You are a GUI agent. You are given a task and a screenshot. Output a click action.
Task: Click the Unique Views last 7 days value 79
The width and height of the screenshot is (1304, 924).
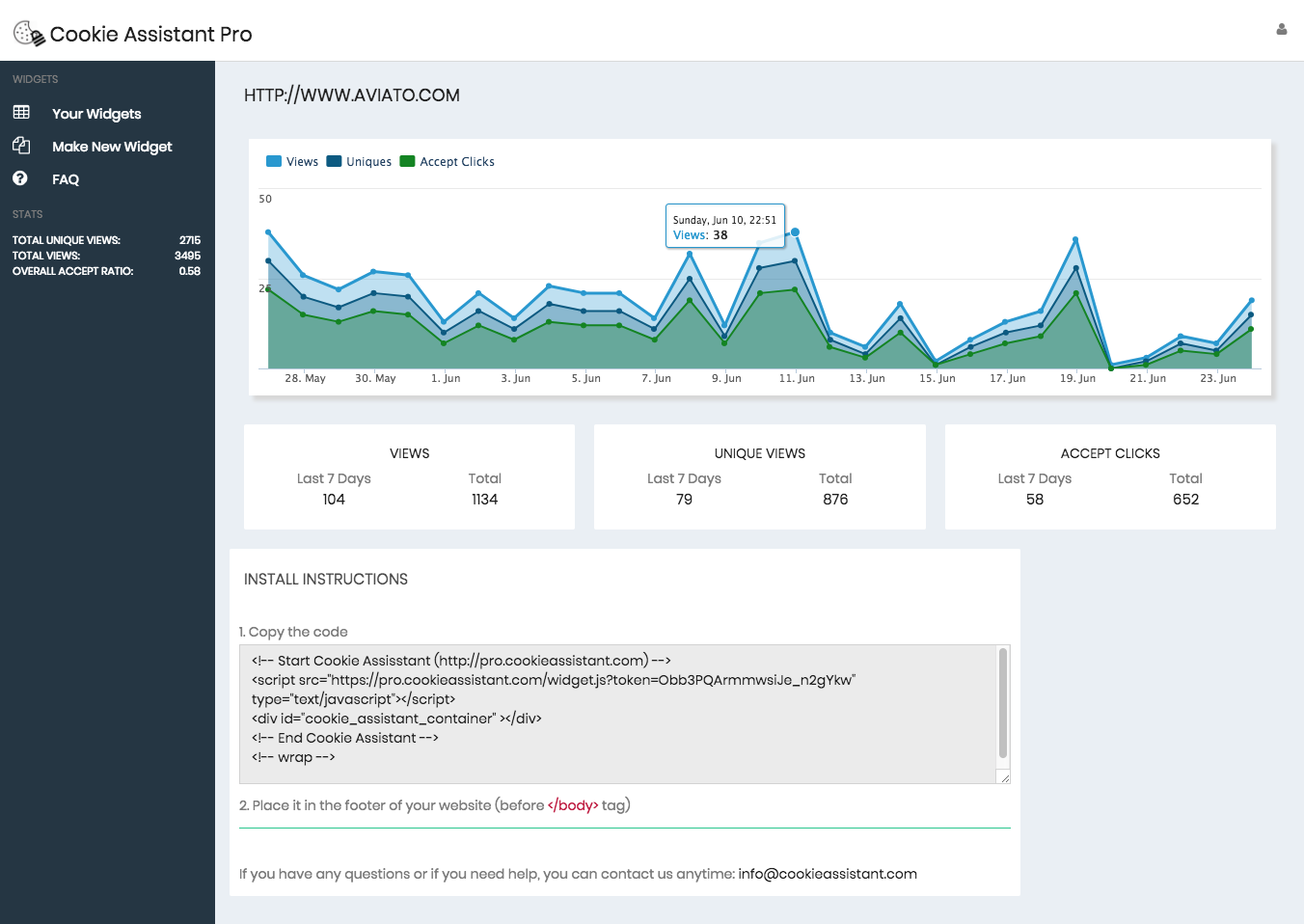684,500
